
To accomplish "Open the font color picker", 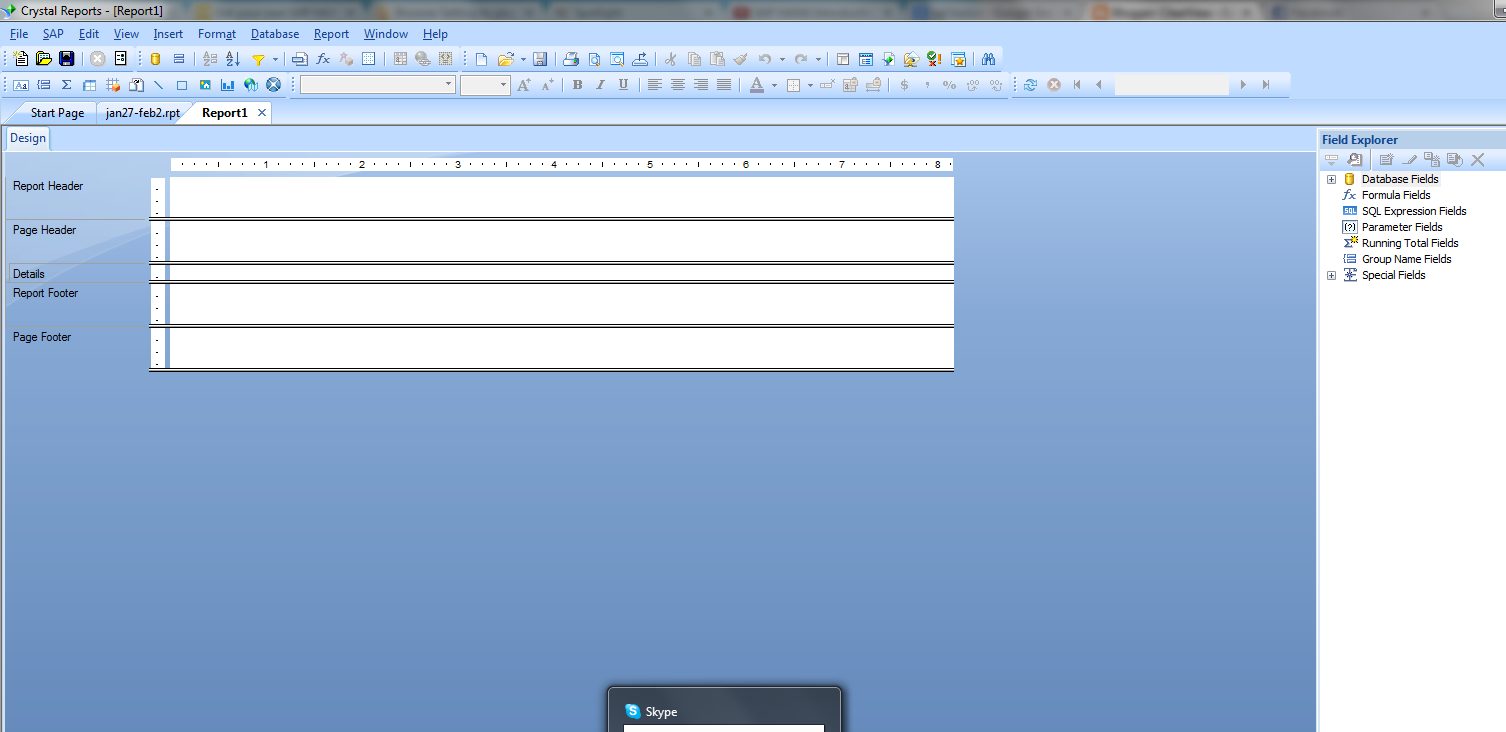I will [757, 85].
